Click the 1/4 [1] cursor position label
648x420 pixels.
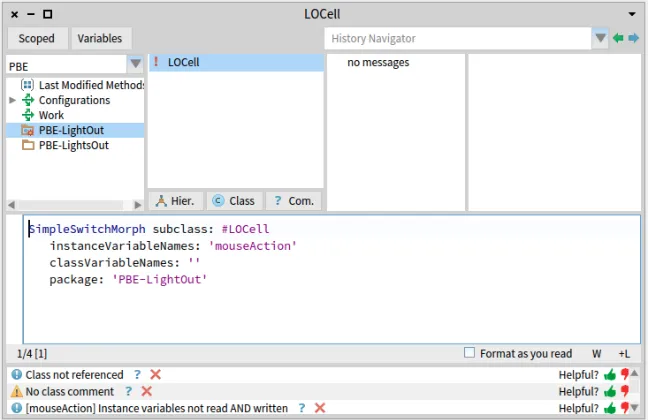click(32, 354)
